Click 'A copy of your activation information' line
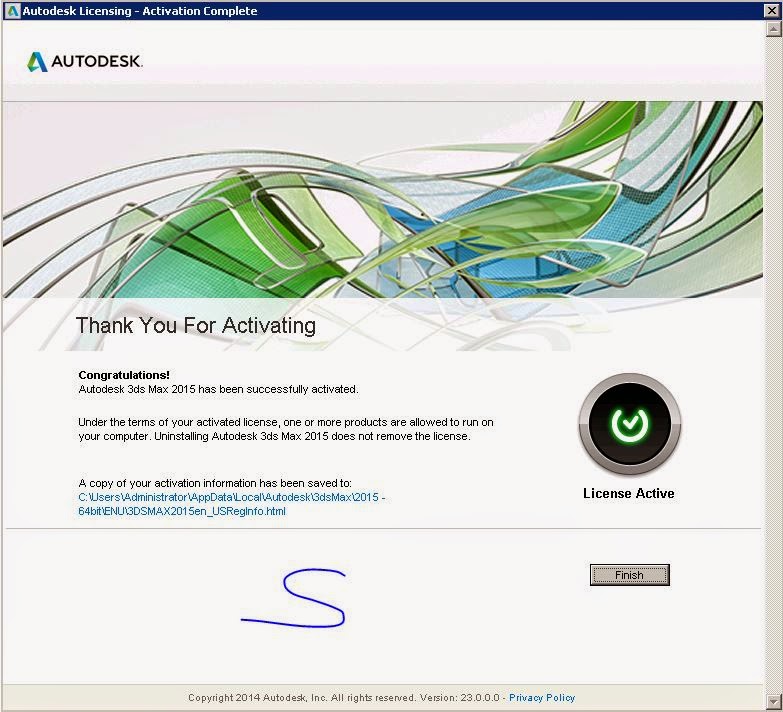 tap(215, 483)
